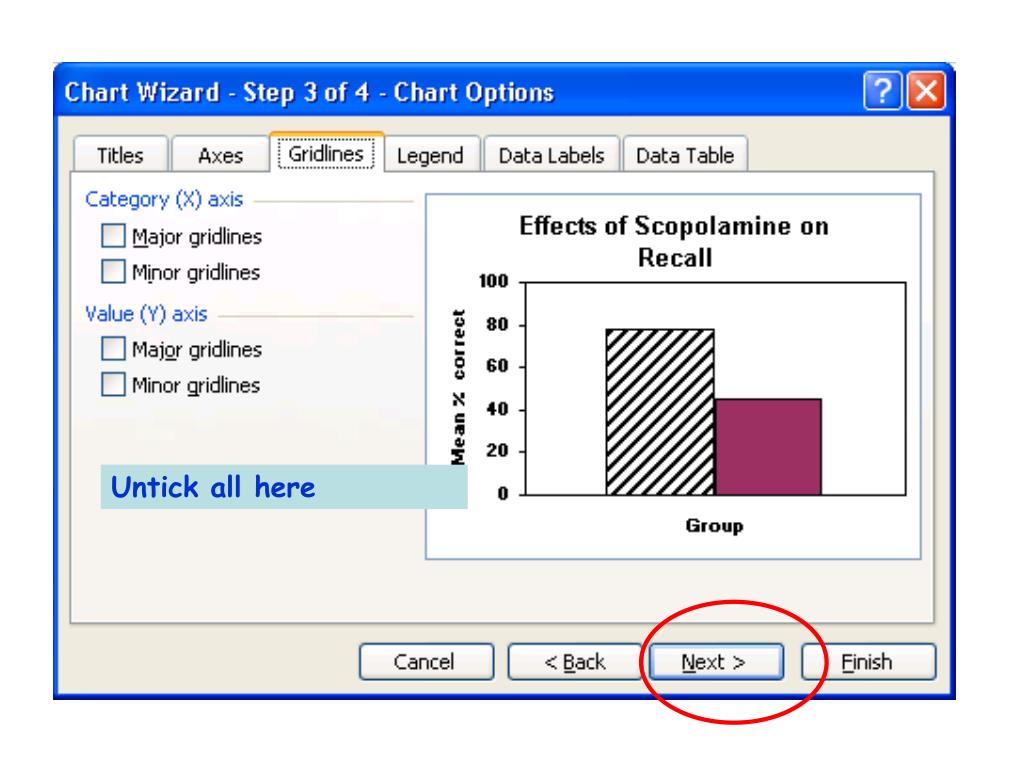Proceed with the Next button
Screen dimensions: 1024x768
point(716,662)
